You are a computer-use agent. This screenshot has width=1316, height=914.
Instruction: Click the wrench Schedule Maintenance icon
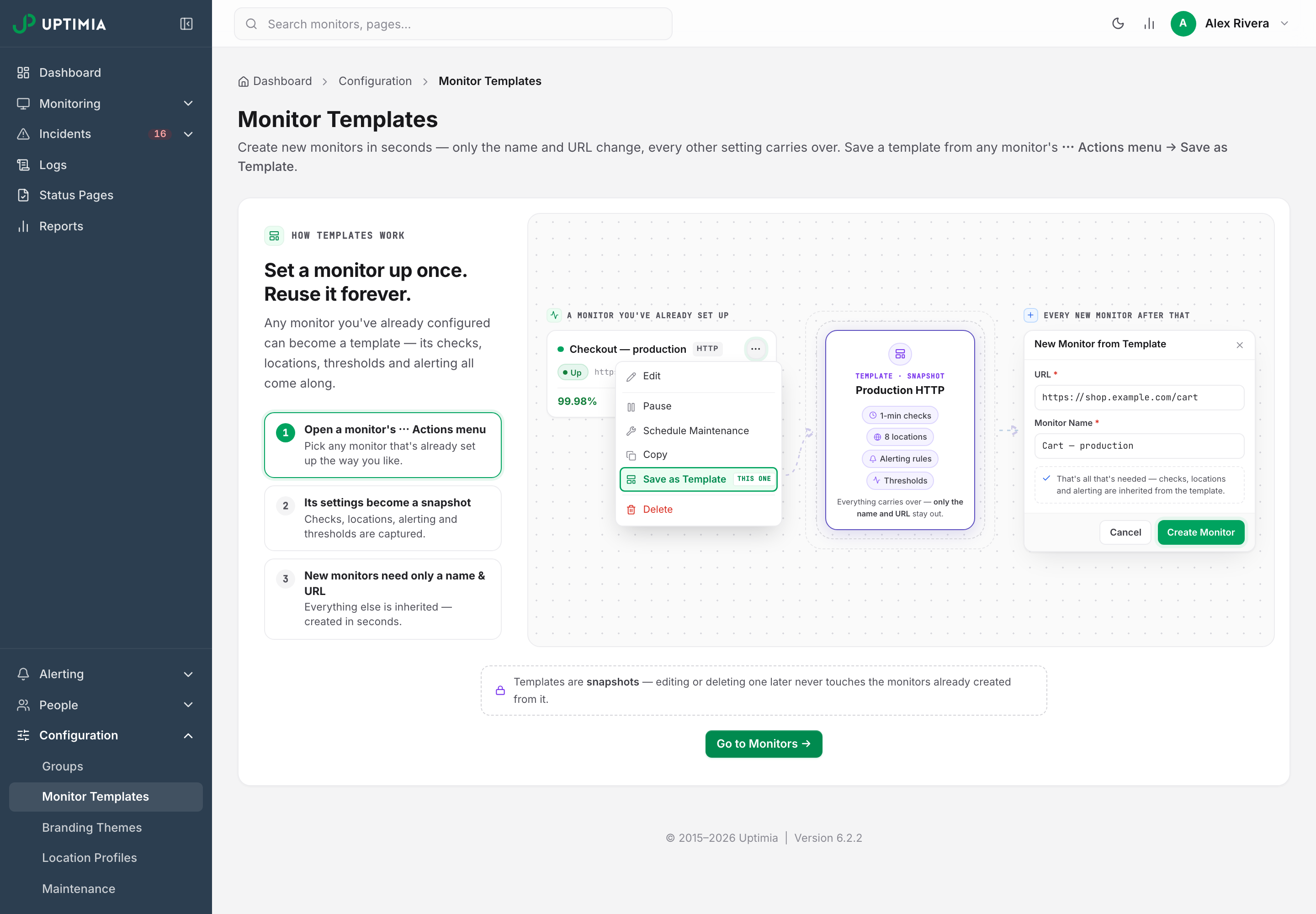[x=631, y=430]
